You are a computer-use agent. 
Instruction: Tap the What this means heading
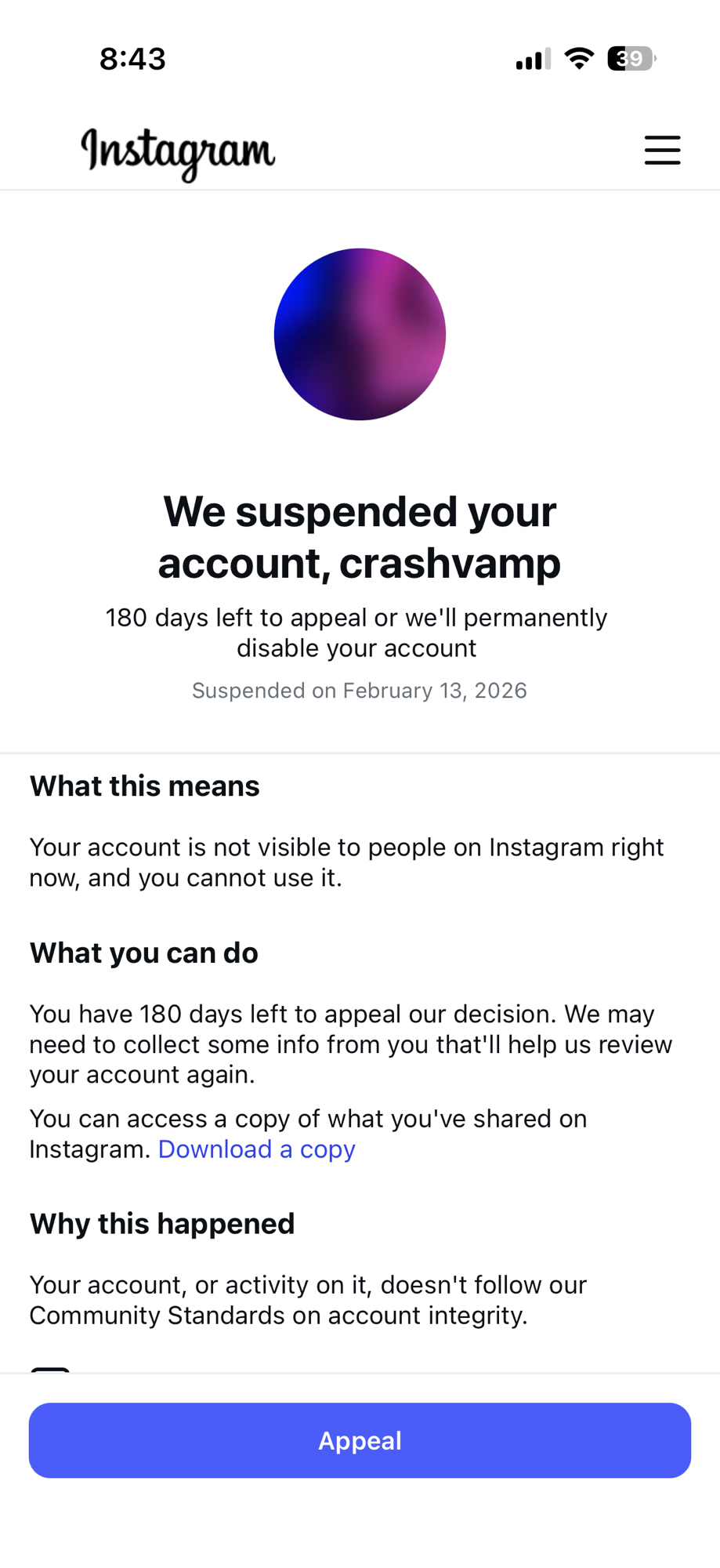point(145,786)
